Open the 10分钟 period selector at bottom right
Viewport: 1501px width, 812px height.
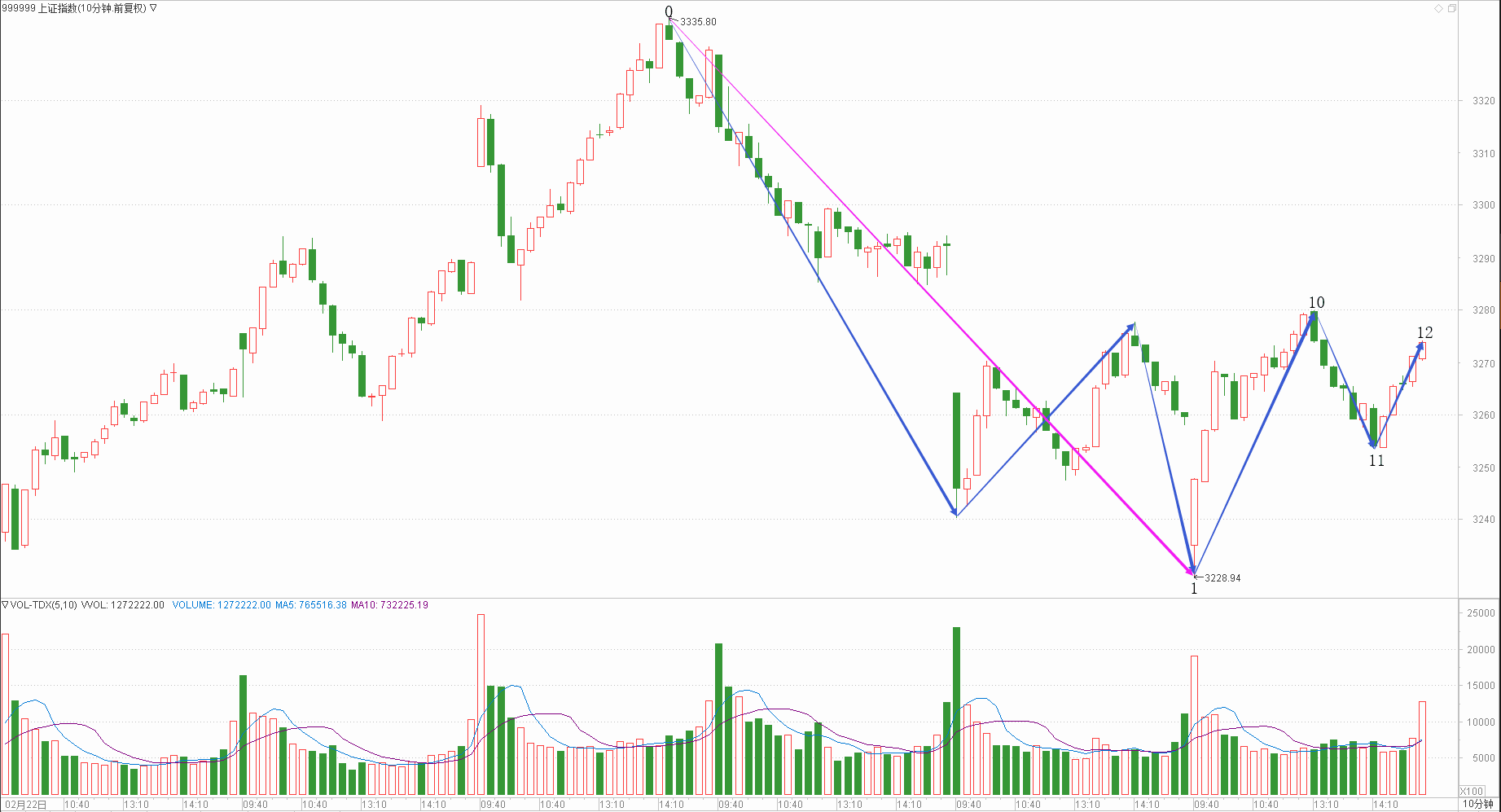click(x=1478, y=804)
